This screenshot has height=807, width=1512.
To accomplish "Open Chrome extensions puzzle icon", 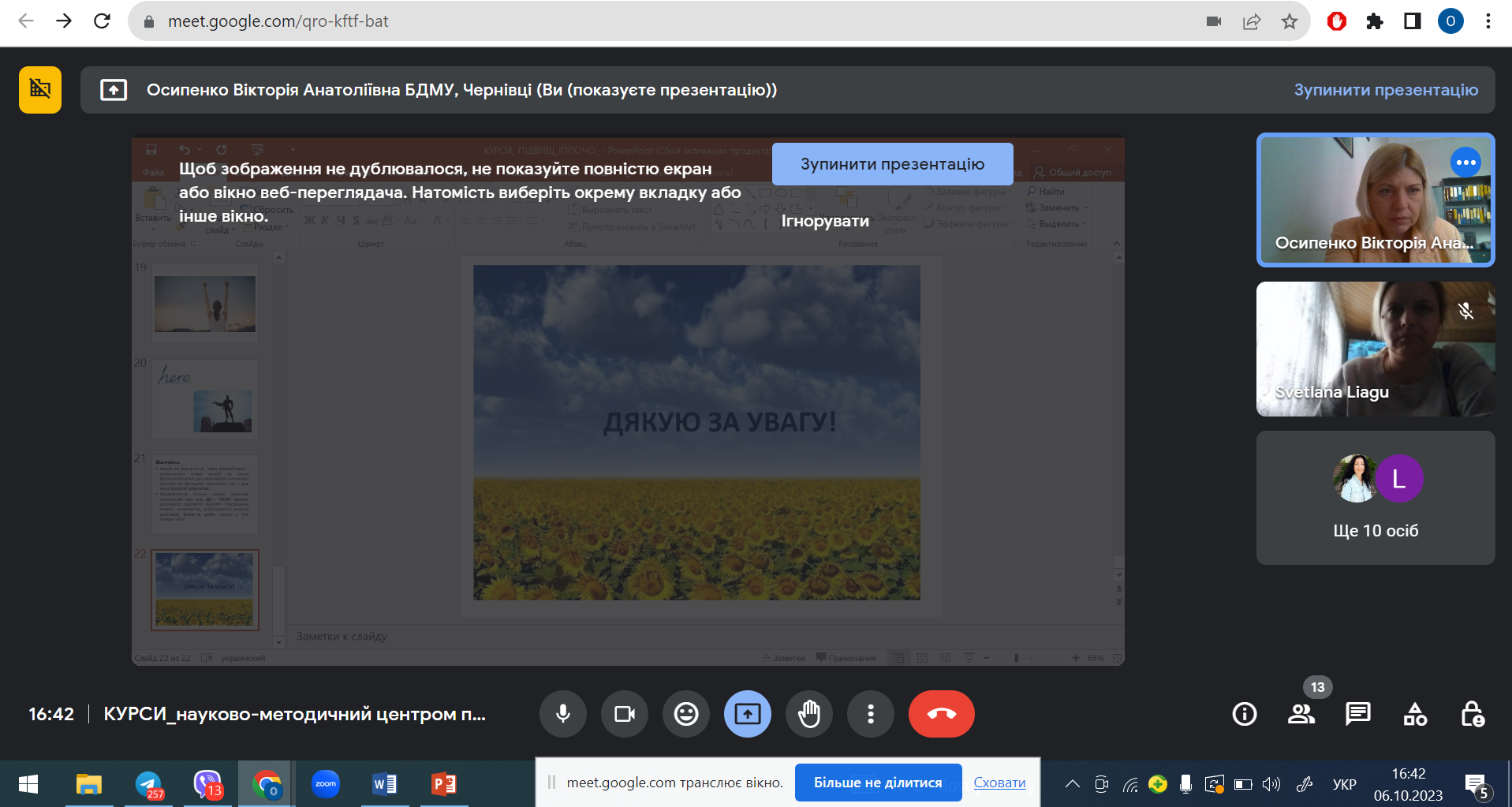I will click(1375, 21).
